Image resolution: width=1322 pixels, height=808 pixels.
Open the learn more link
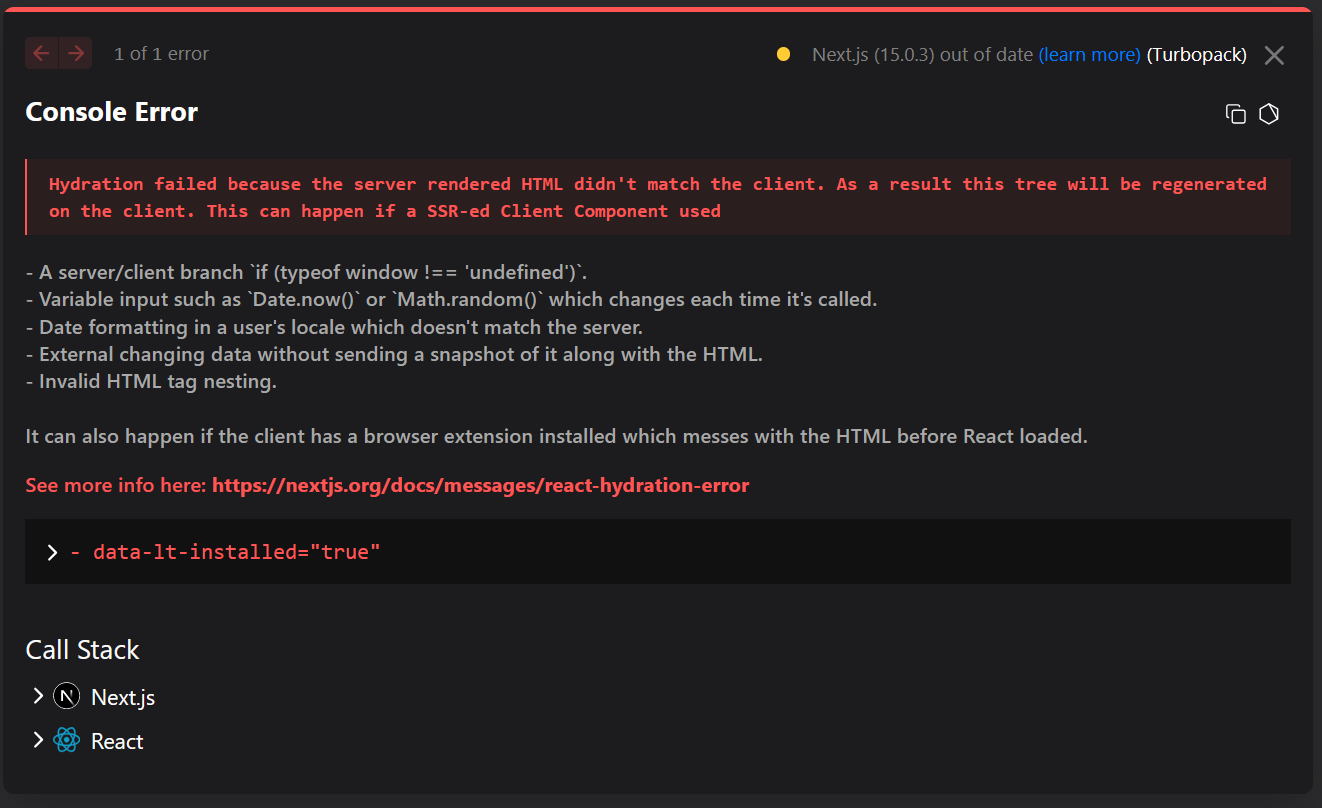1089,54
